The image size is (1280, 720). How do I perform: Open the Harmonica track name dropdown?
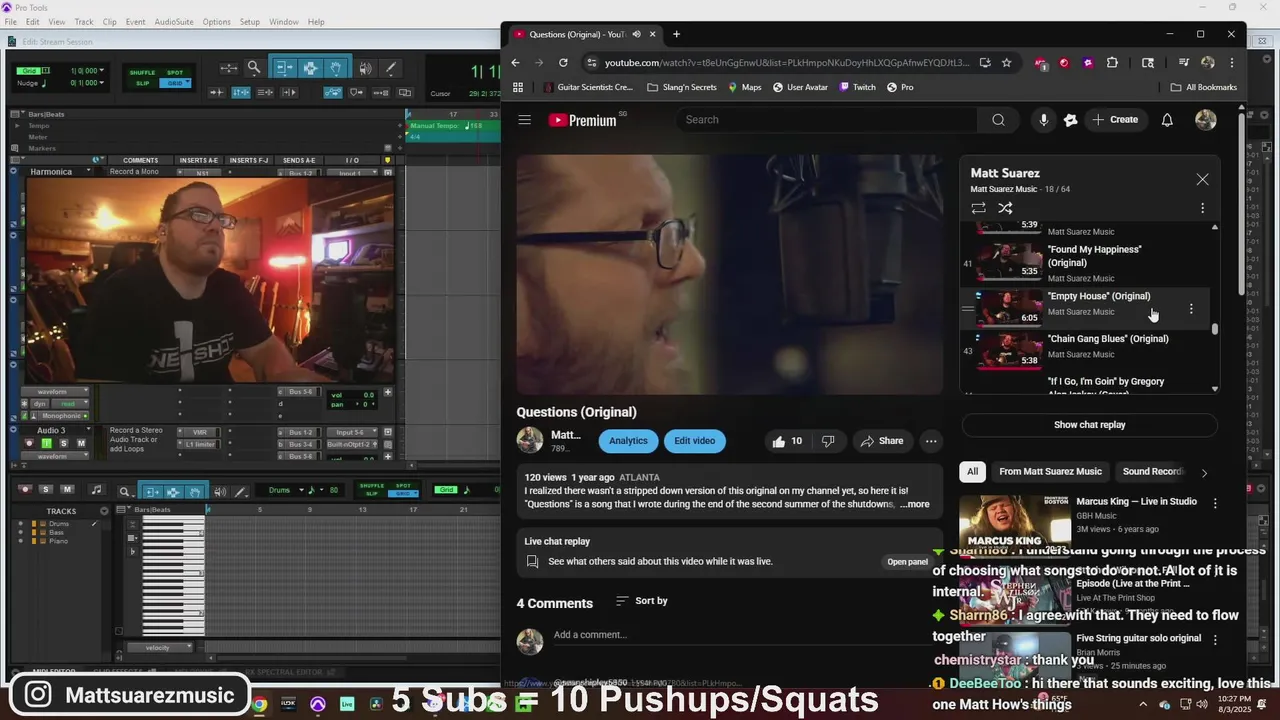(x=88, y=172)
